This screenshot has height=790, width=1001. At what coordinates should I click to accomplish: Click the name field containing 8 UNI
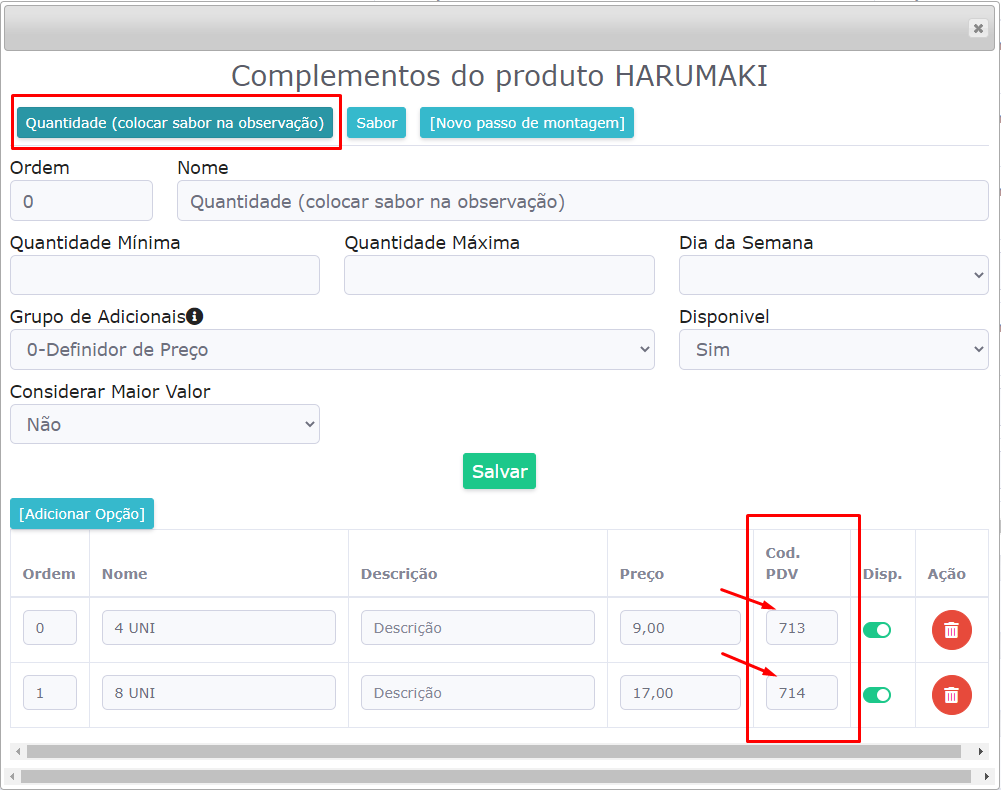coord(218,692)
